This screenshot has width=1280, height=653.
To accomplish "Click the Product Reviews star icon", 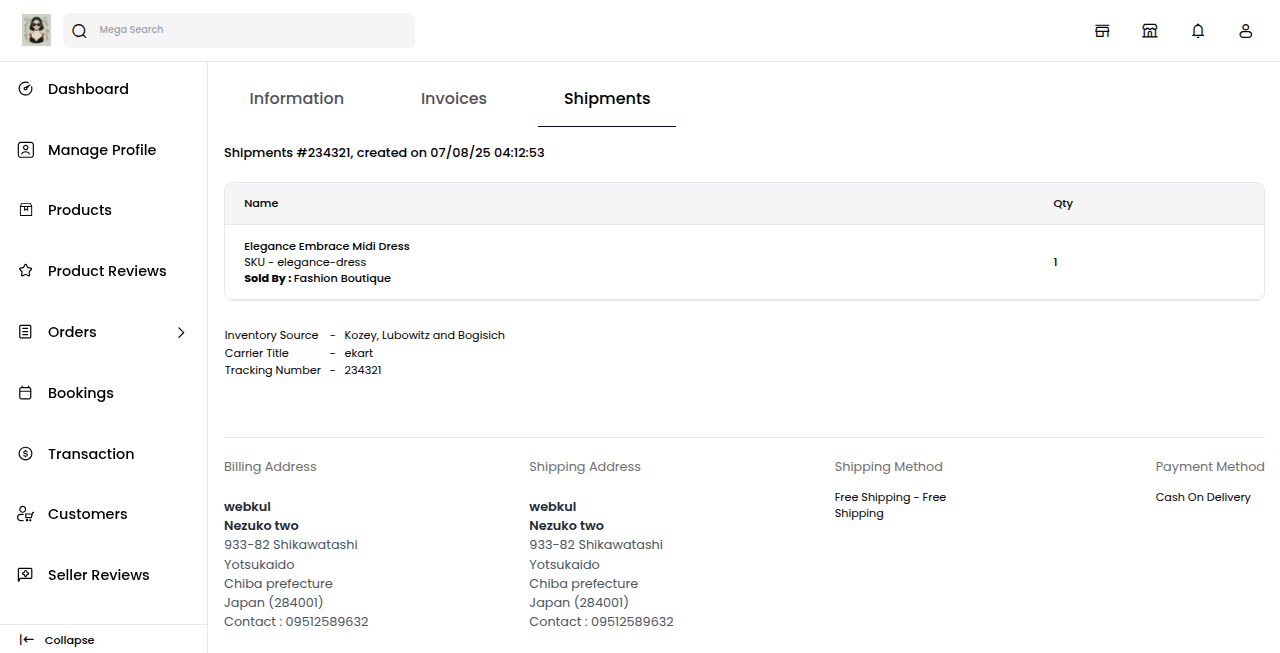I will click(26, 271).
